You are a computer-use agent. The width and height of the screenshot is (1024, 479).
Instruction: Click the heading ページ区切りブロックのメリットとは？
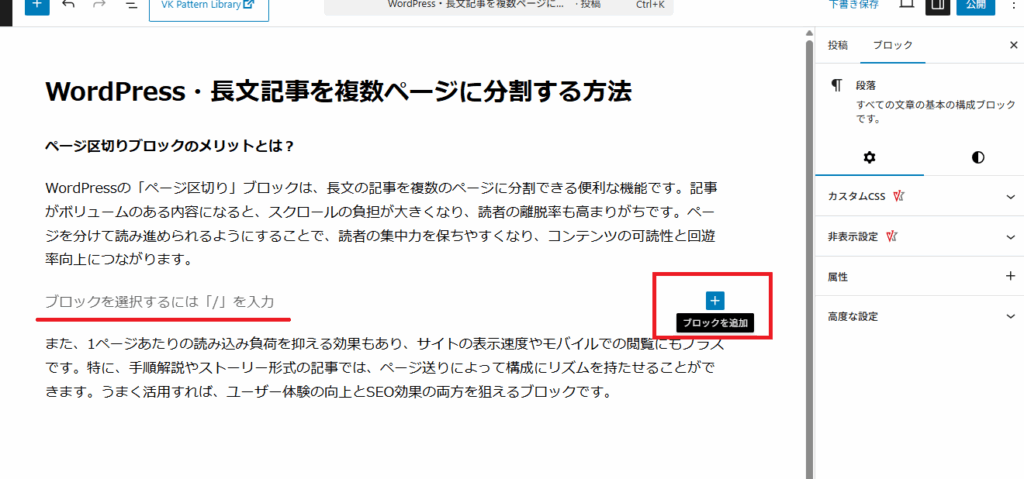[x=169, y=146]
